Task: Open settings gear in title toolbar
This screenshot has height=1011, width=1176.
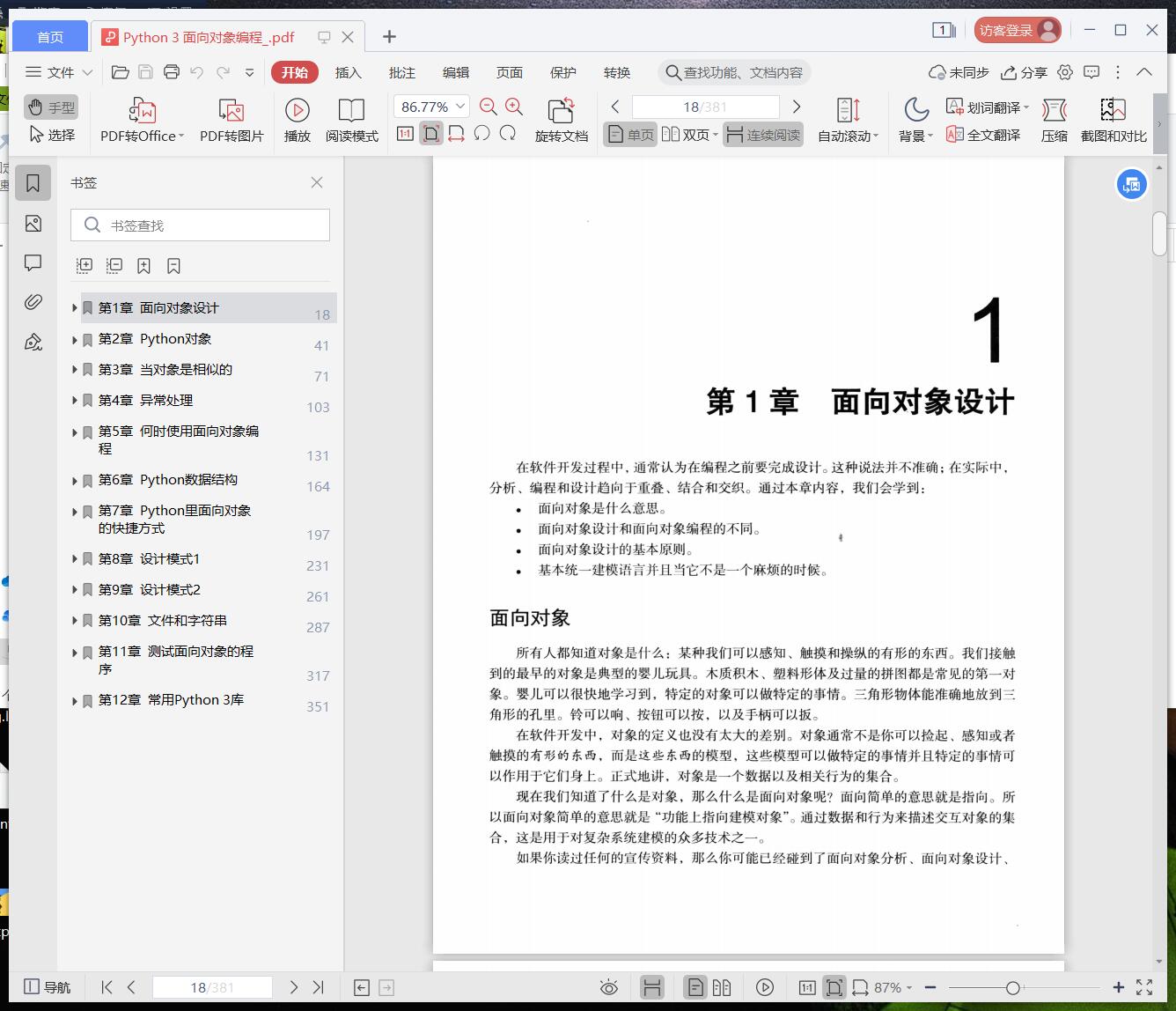Action: (x=1065, y=72)
